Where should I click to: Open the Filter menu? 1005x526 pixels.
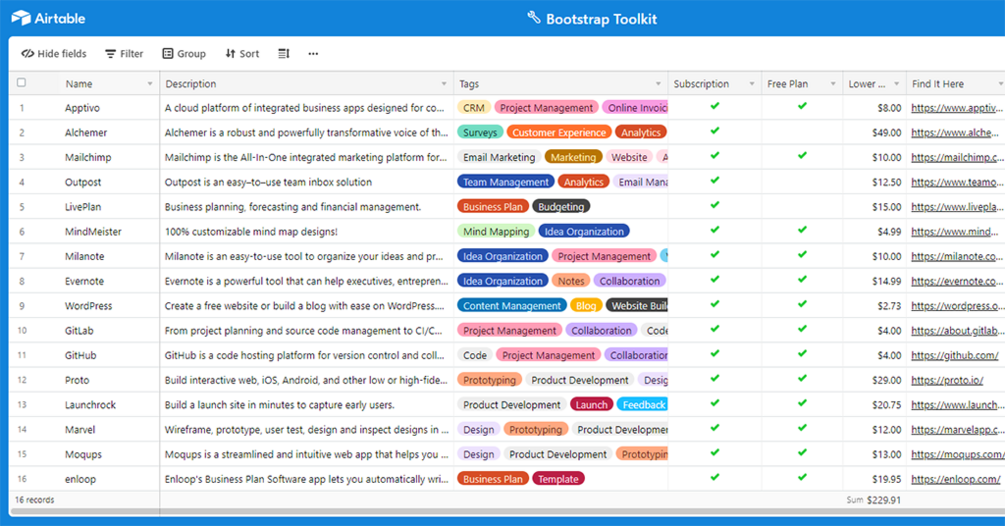tap(124, 54)
